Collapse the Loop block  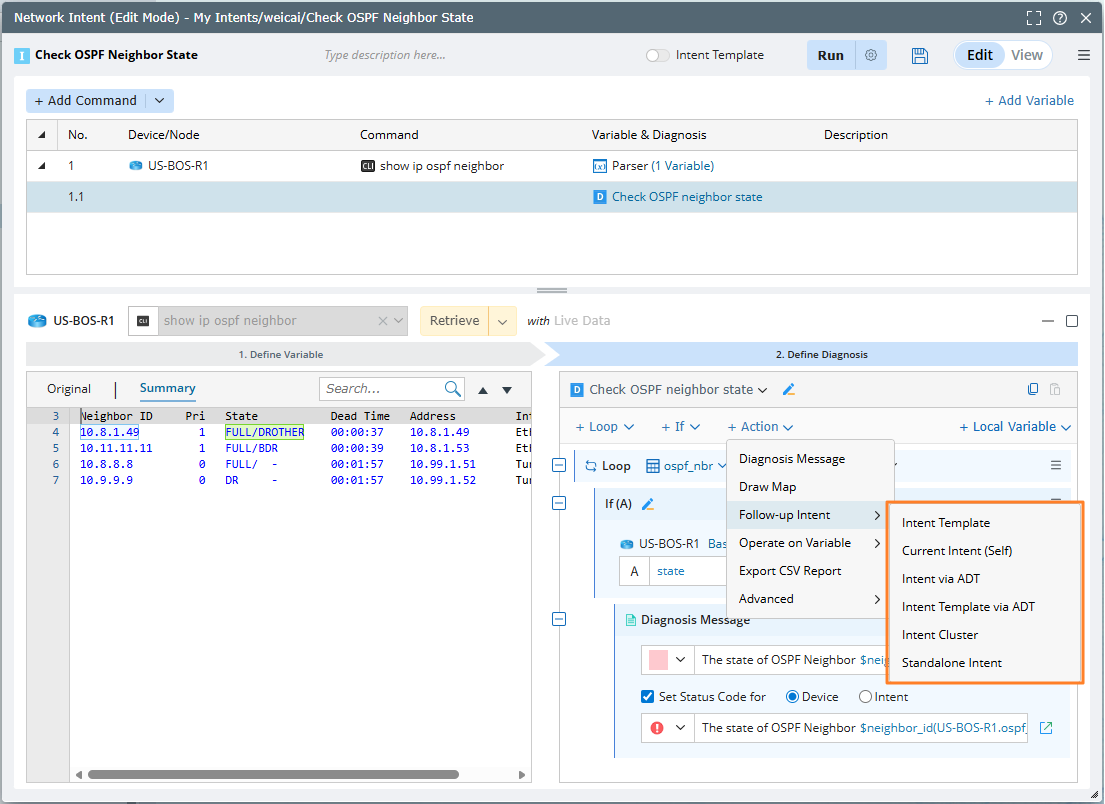click(x=559, y=465)
